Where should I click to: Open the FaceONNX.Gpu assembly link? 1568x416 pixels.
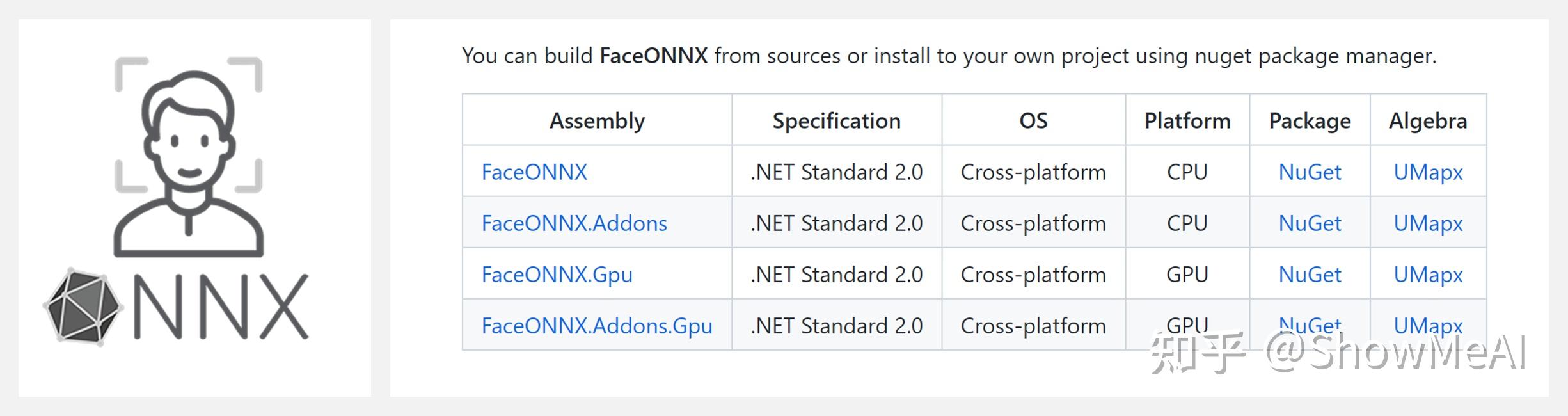click(557, 275)
